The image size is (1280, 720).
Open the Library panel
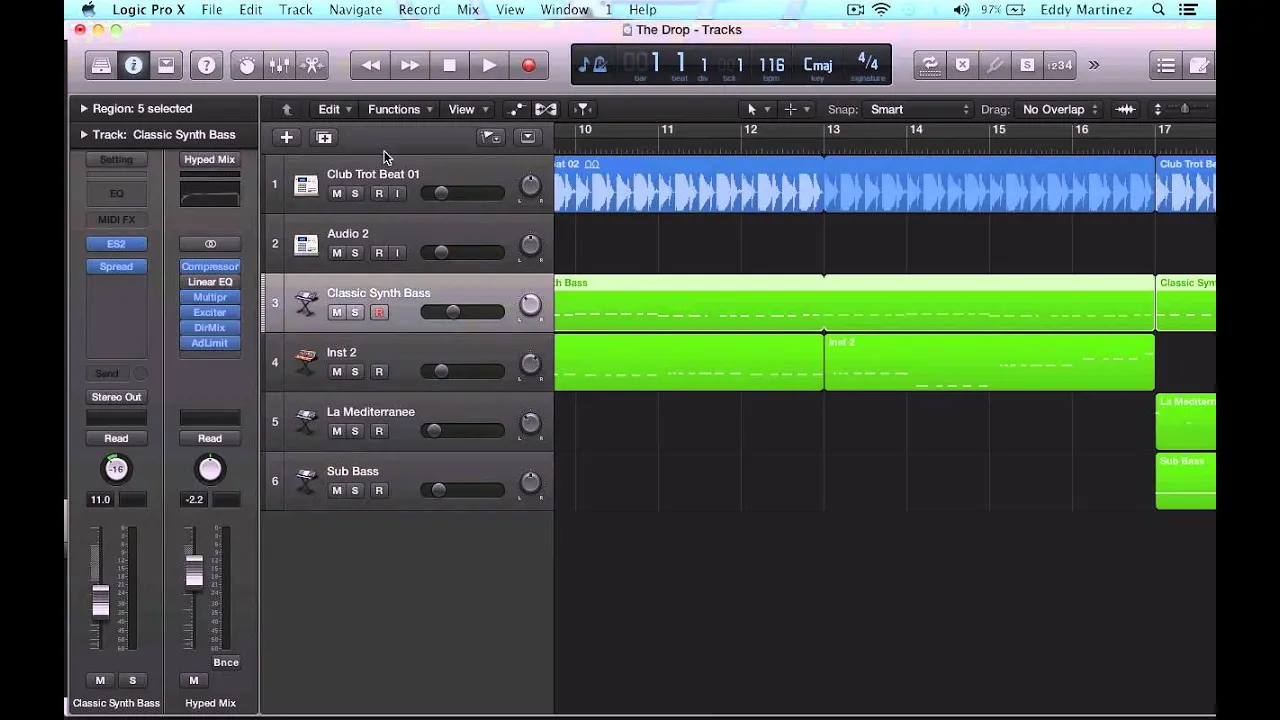(101, 65)
